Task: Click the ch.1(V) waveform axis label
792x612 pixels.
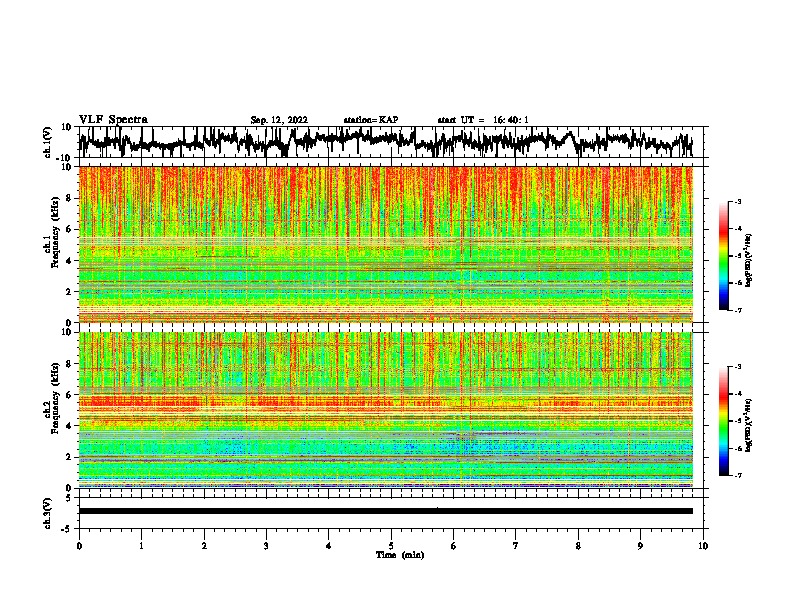Action: coord(48,142)
